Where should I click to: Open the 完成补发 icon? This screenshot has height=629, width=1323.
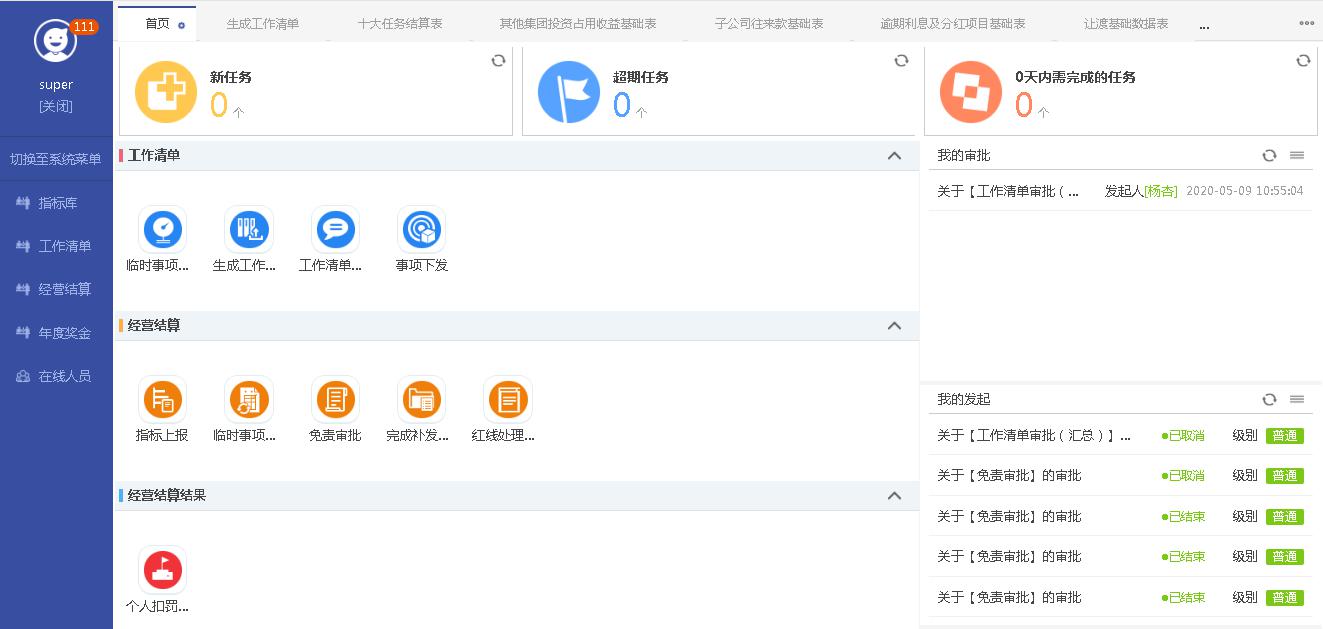click(x=421, y=400)
